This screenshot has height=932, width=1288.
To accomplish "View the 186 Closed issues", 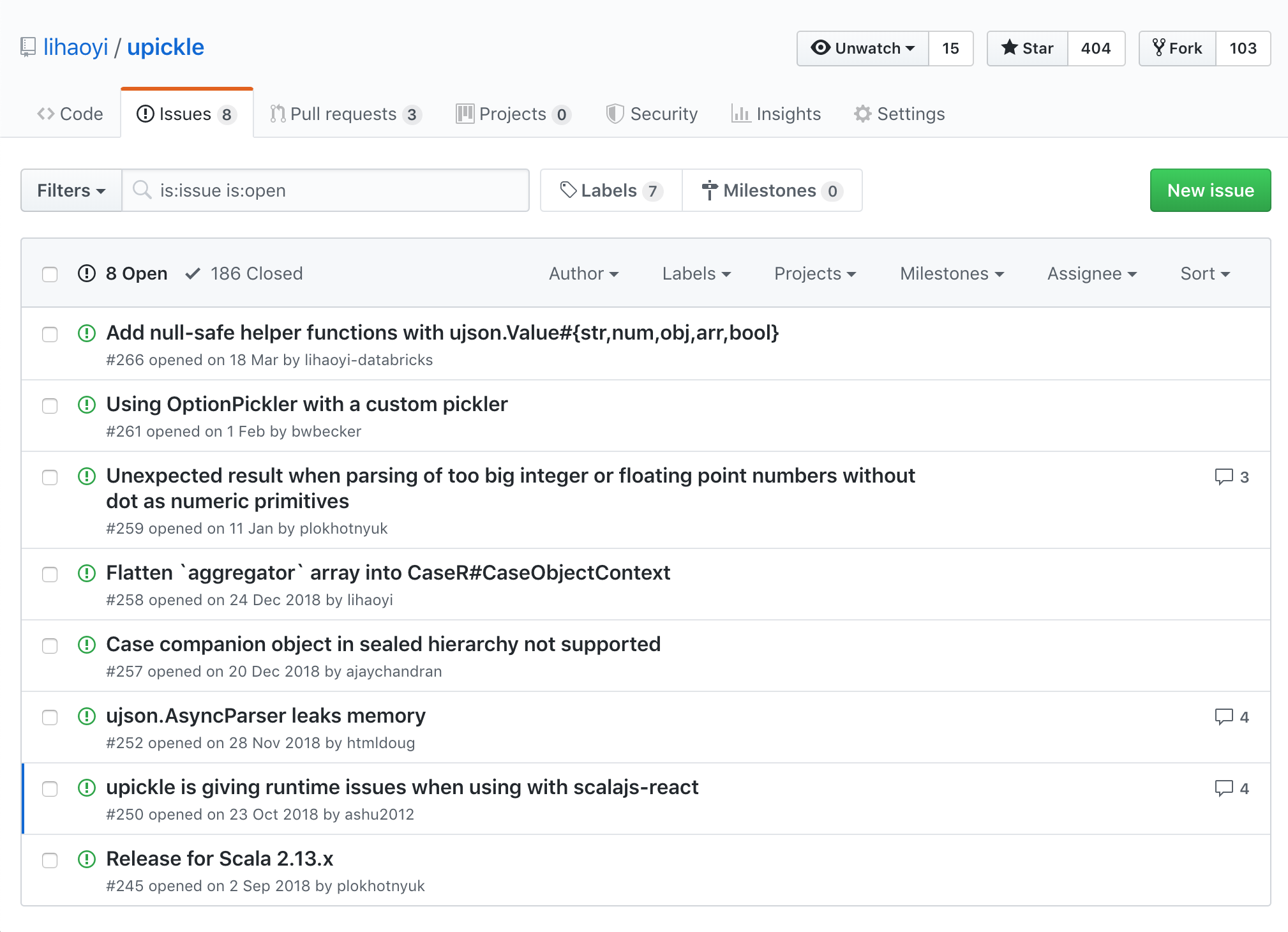I will (x=244, y=274).
